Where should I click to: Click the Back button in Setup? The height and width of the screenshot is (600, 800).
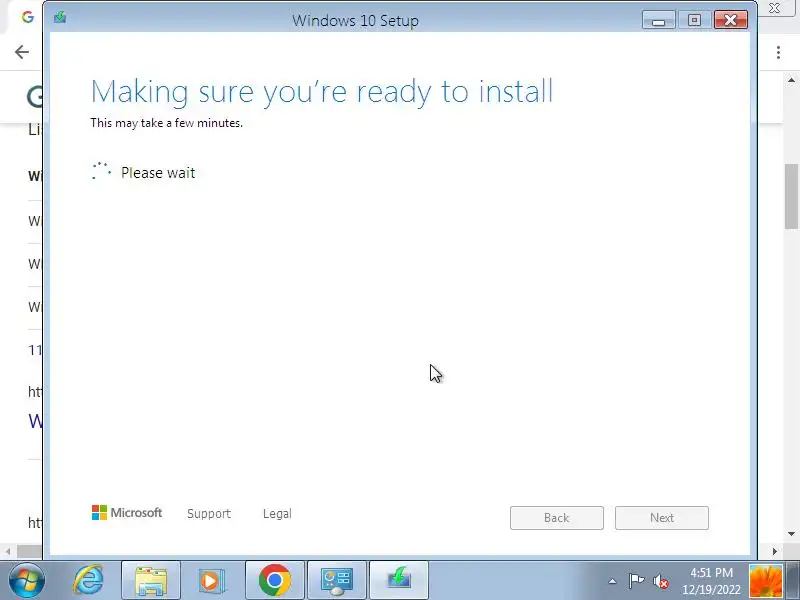point(557,518)
